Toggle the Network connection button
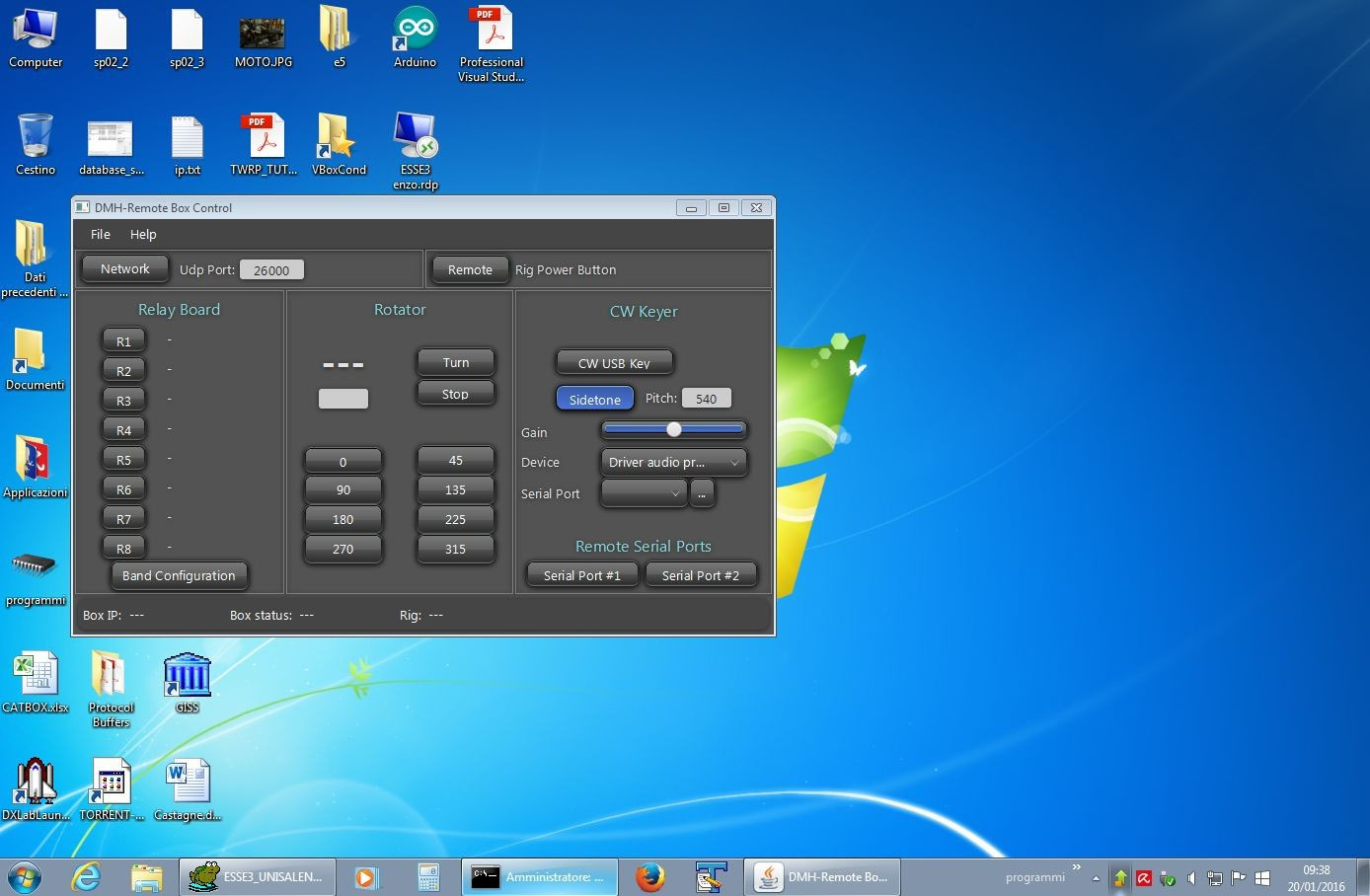 124,268
